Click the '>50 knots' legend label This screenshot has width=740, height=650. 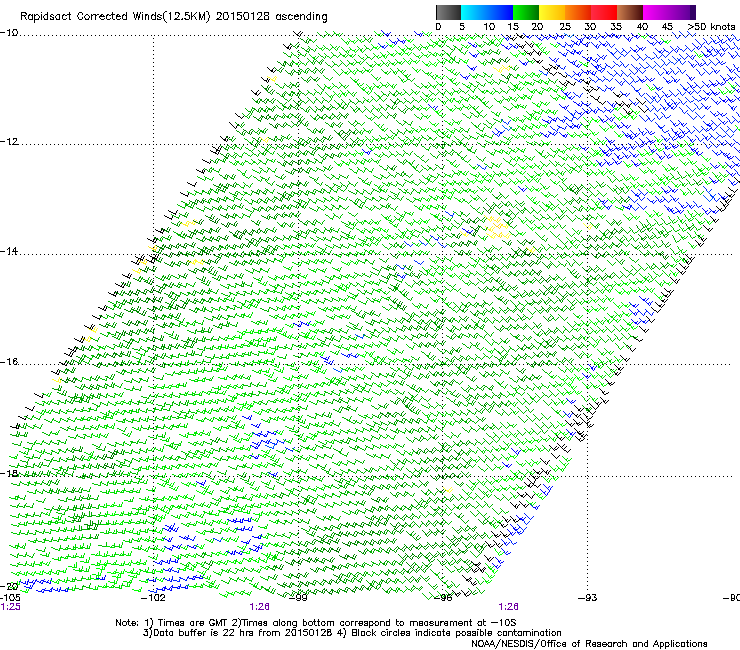[711, 27]
